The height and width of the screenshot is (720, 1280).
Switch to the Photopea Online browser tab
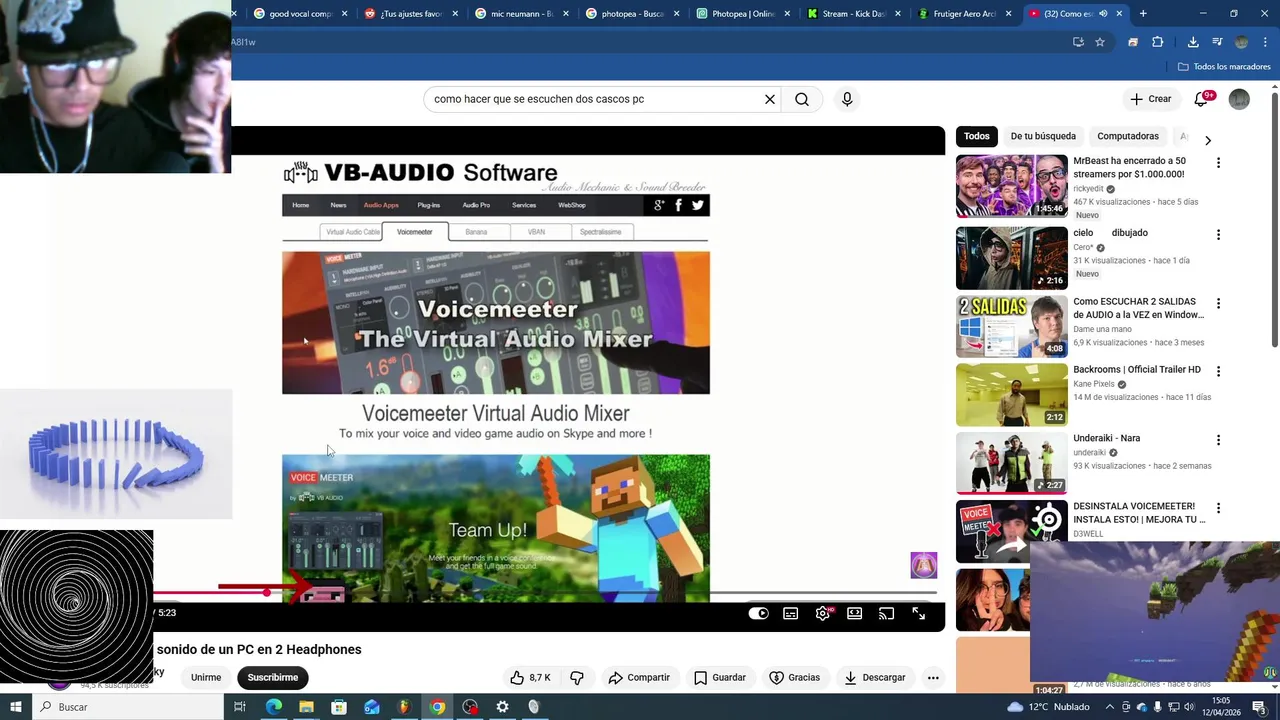point(741,14)
